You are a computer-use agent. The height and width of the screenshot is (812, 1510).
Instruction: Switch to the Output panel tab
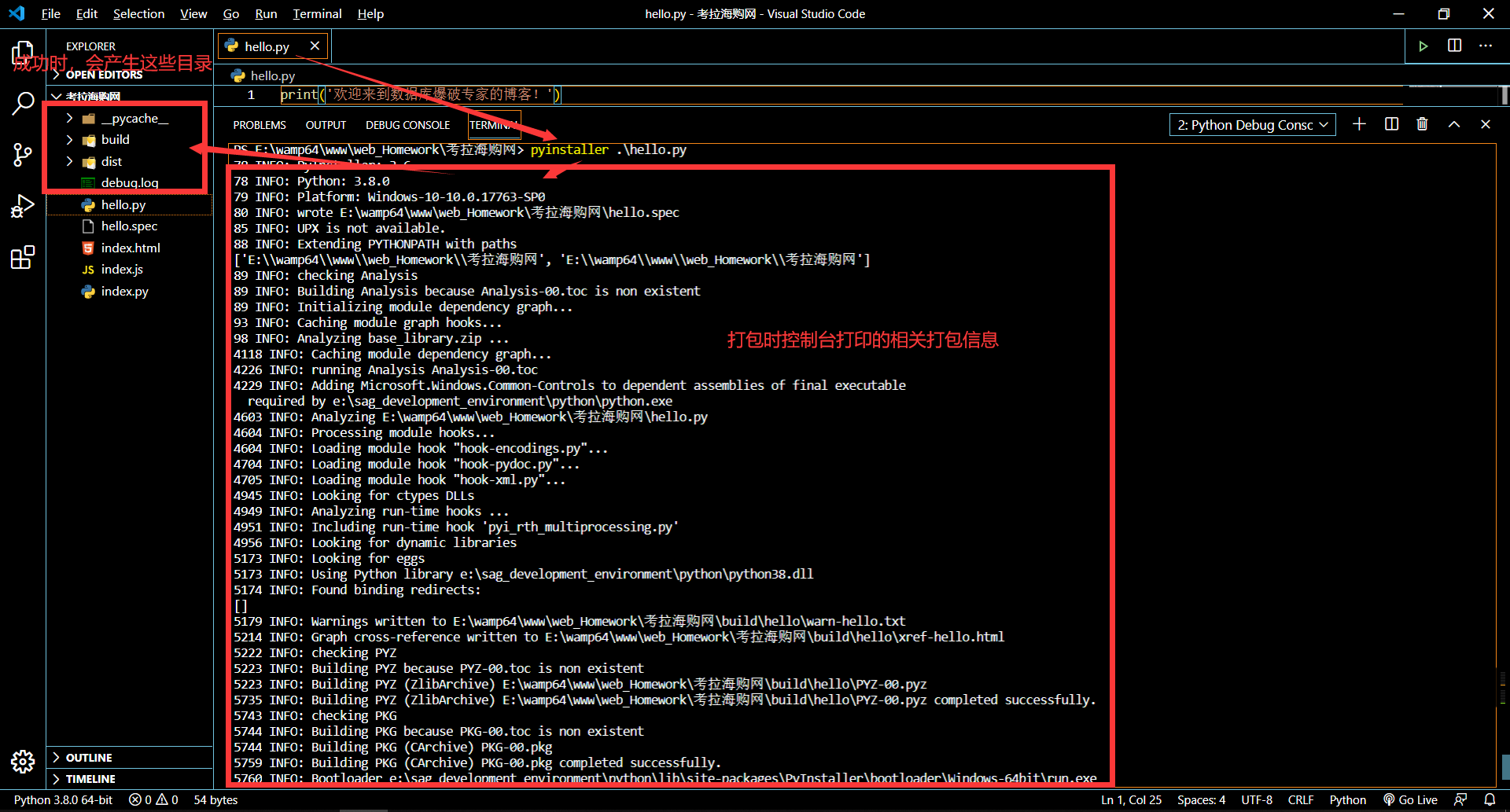(326, 125)
